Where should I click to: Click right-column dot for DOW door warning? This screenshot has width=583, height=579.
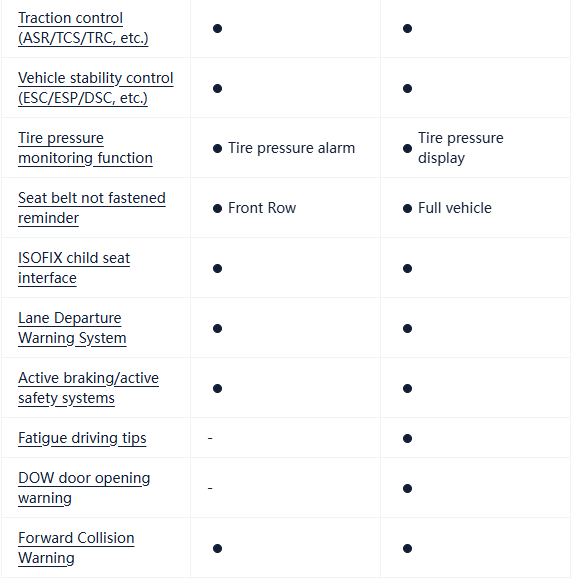point(408,488)
